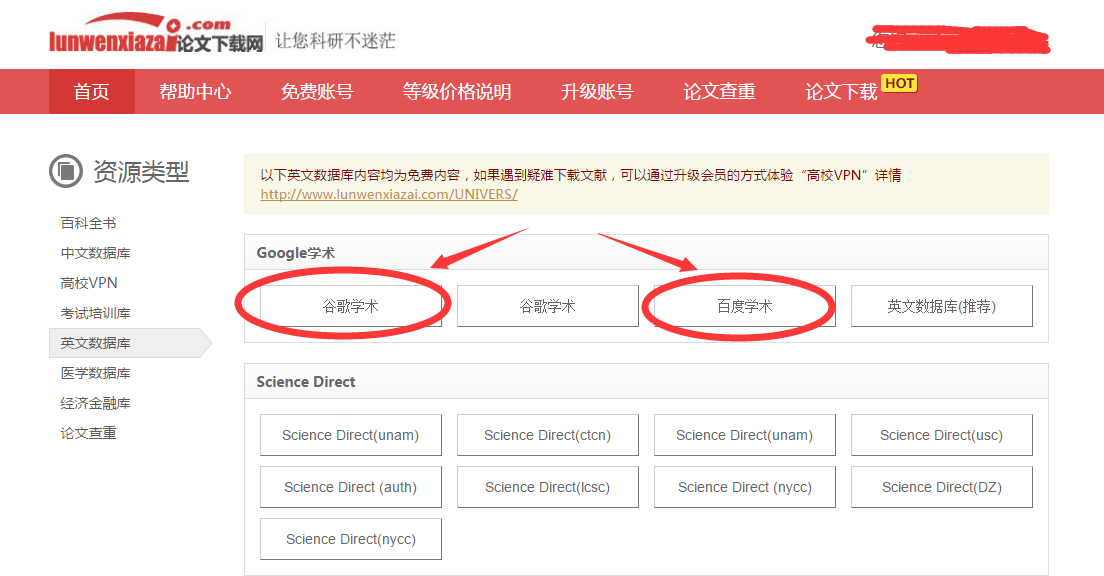The width and height of the screenshot is (1104, 576).
Task: Click 高校VPN in the resource list
Action: coord(89,283)
